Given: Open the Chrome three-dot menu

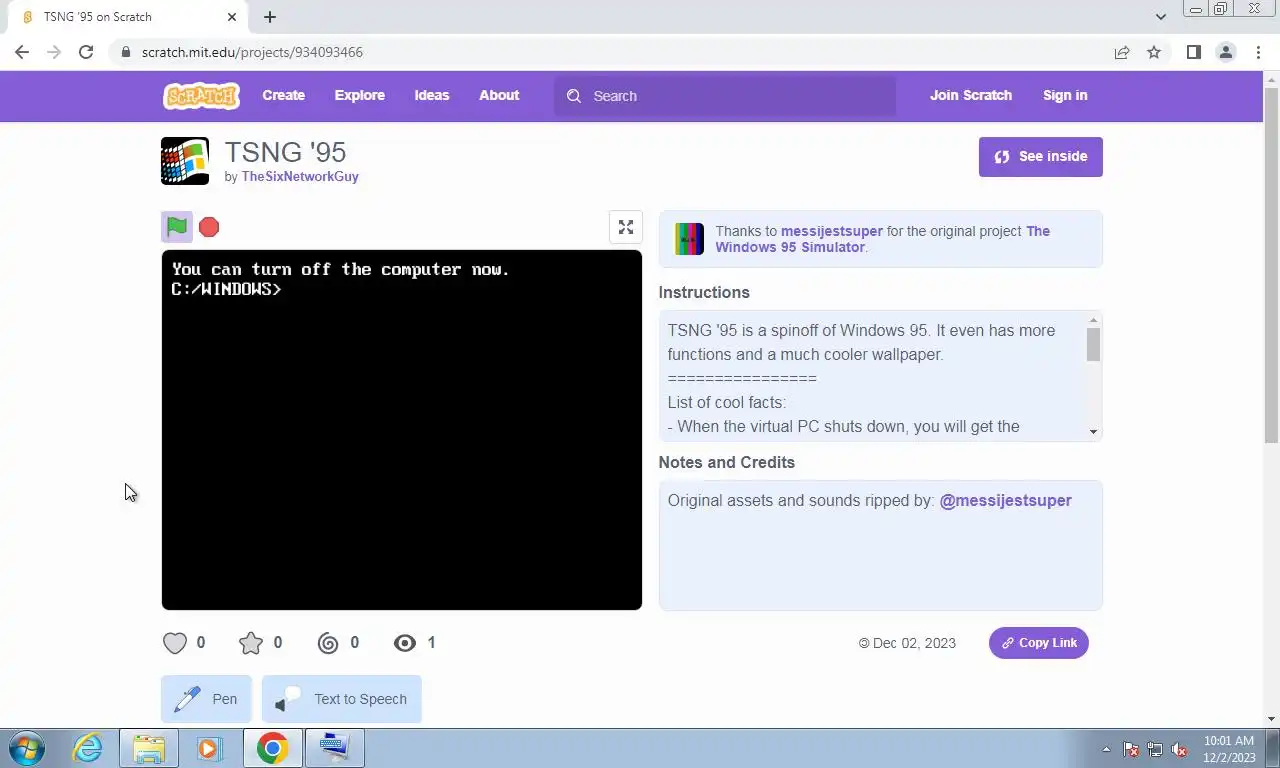Looking at the screenshot, I should pyautogui.click(x=1258, y=52).
